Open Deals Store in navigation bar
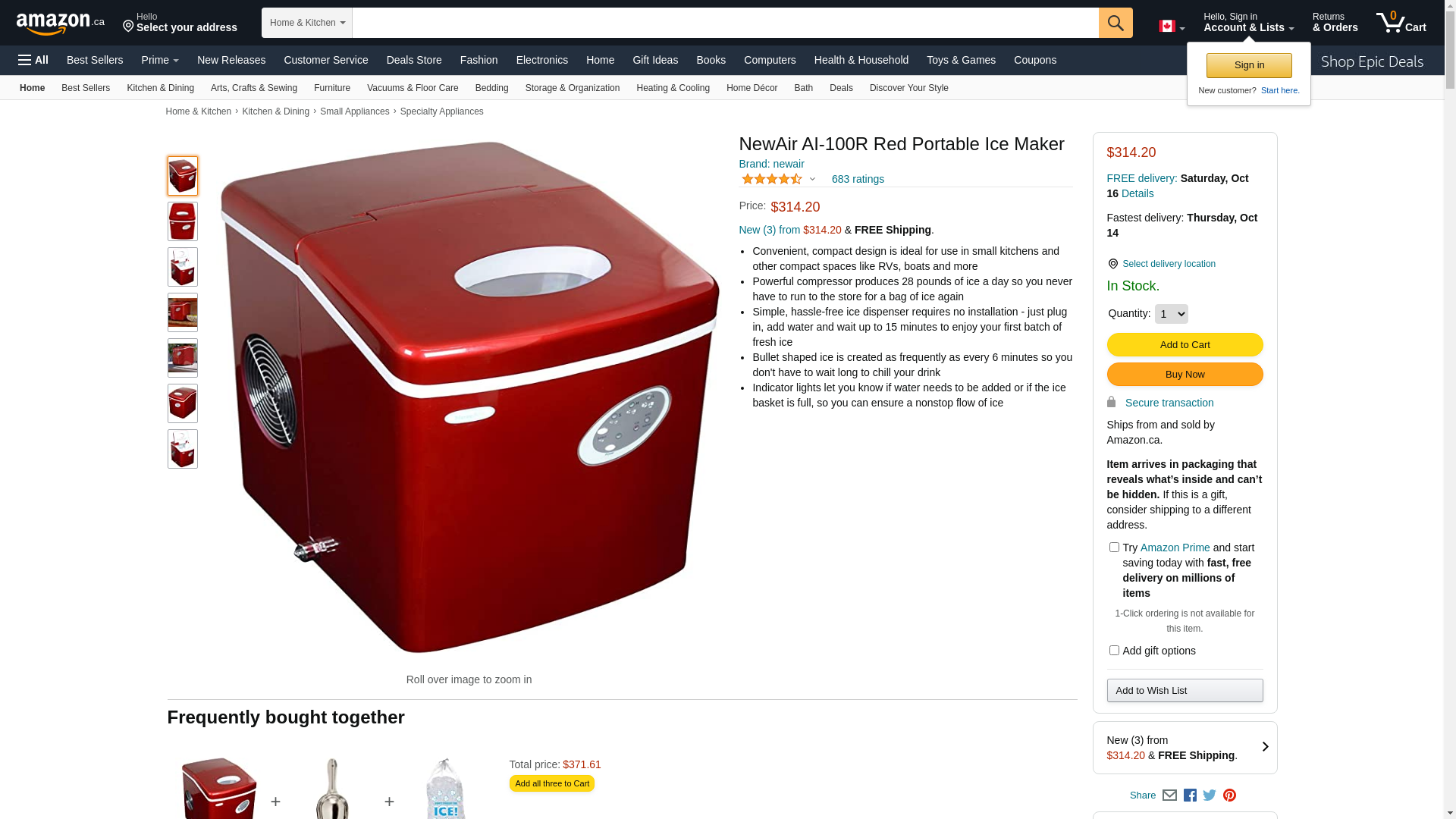1456x819 pixels. click(x=414, y=60)
